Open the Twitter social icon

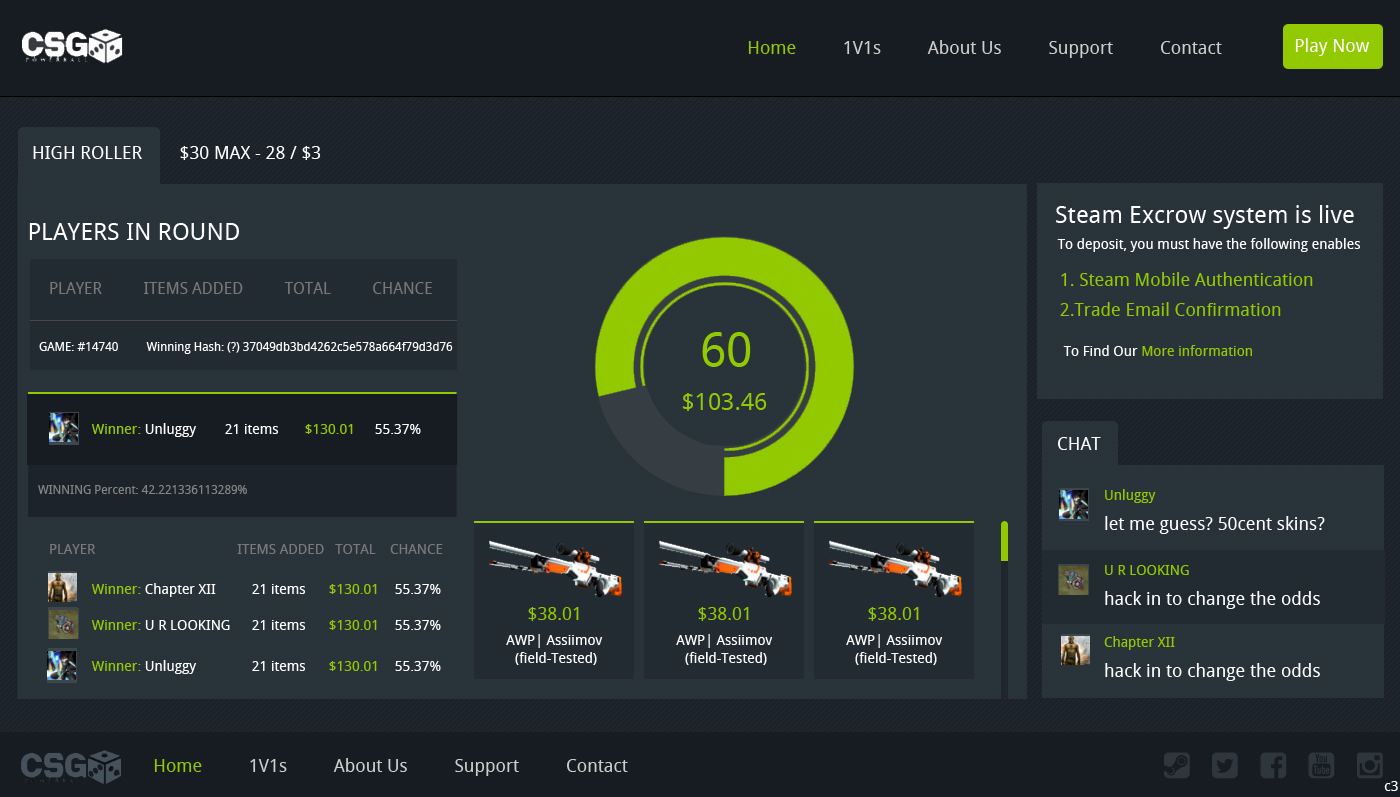point(1225,765)
